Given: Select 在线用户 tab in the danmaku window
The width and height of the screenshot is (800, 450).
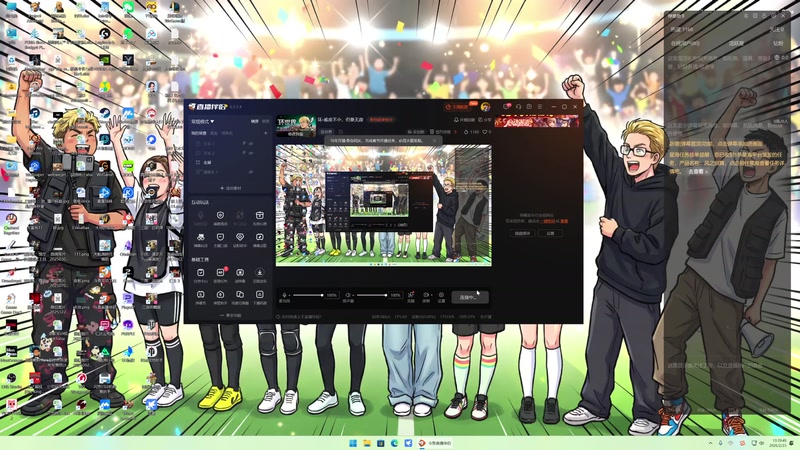Looking at the screenshot, I should [x=685, y=43].
